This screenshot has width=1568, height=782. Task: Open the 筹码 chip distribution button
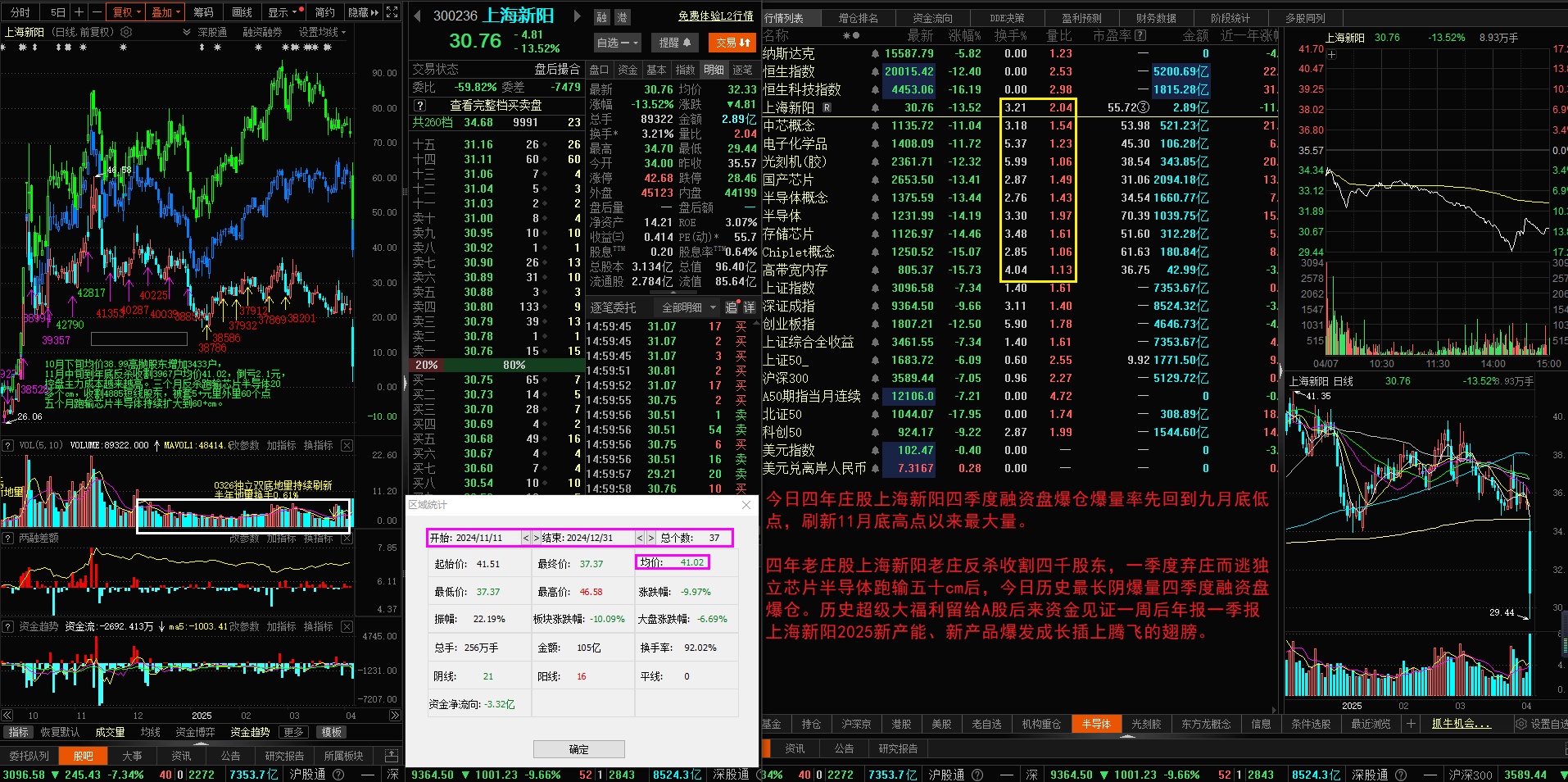[203, 12]
